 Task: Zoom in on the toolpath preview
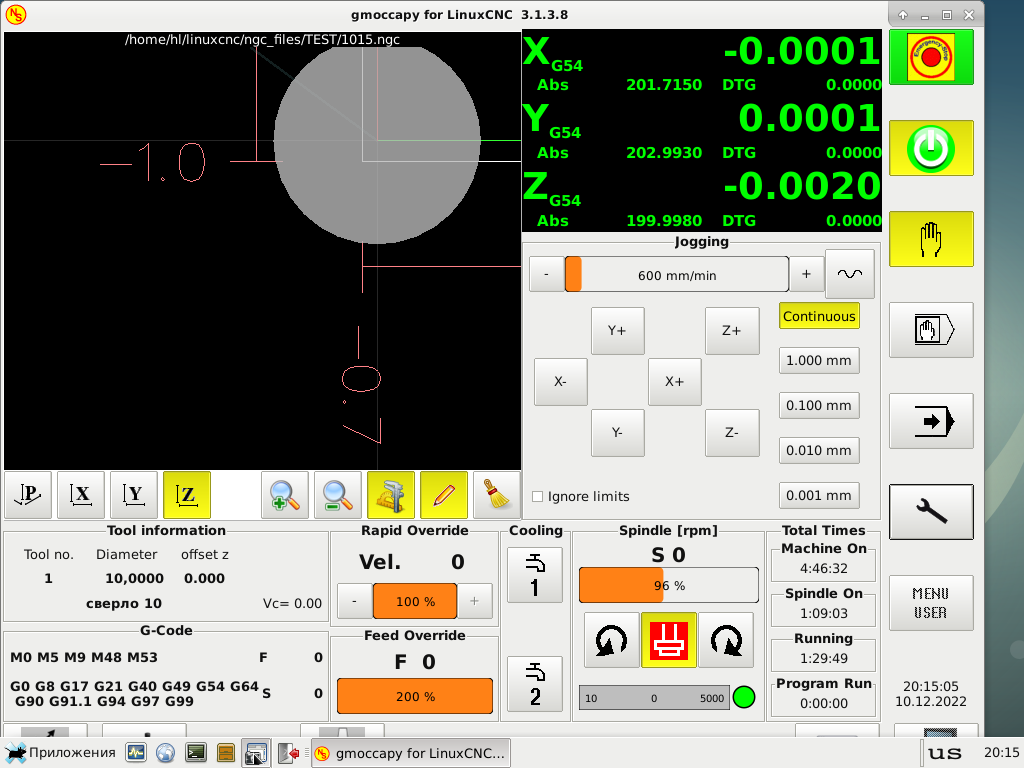[285, 494]
